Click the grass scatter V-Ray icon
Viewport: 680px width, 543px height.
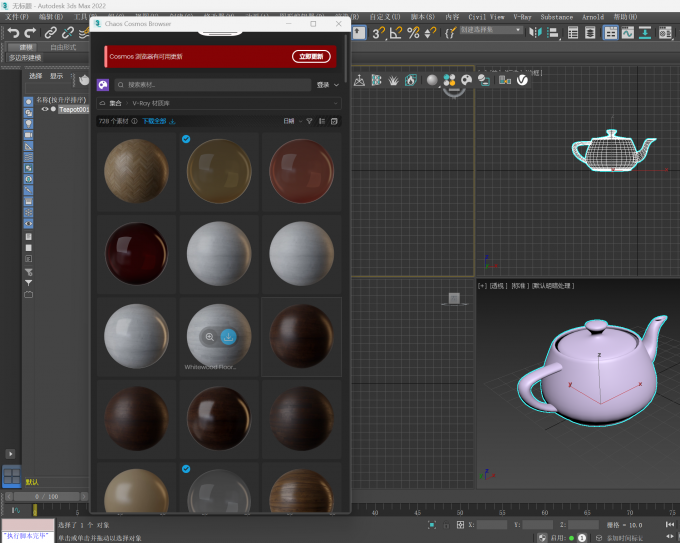click(393, 80)
